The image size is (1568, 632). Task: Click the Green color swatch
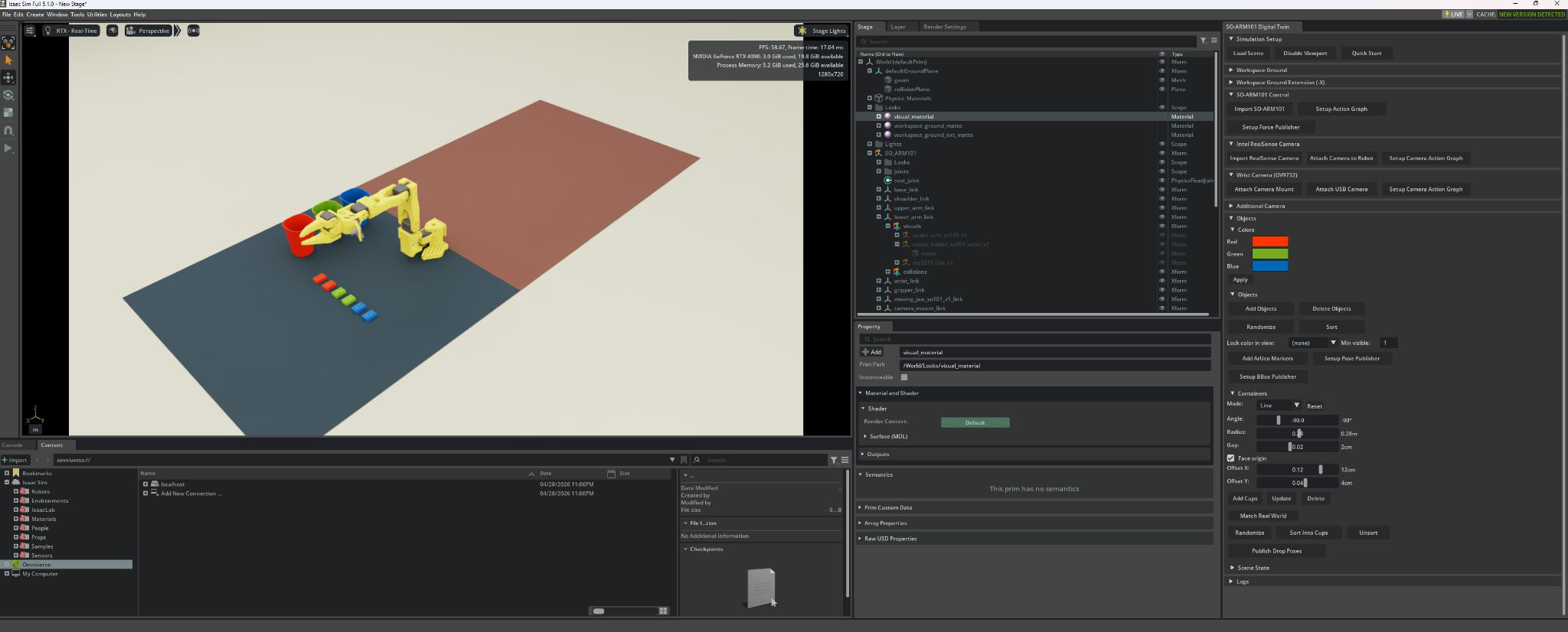1270,254
